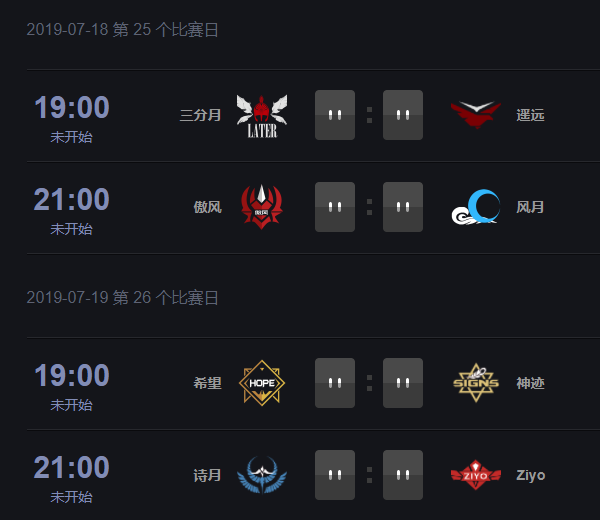Click the 2019-07-19 第 26 个比赛日 header

122,298
